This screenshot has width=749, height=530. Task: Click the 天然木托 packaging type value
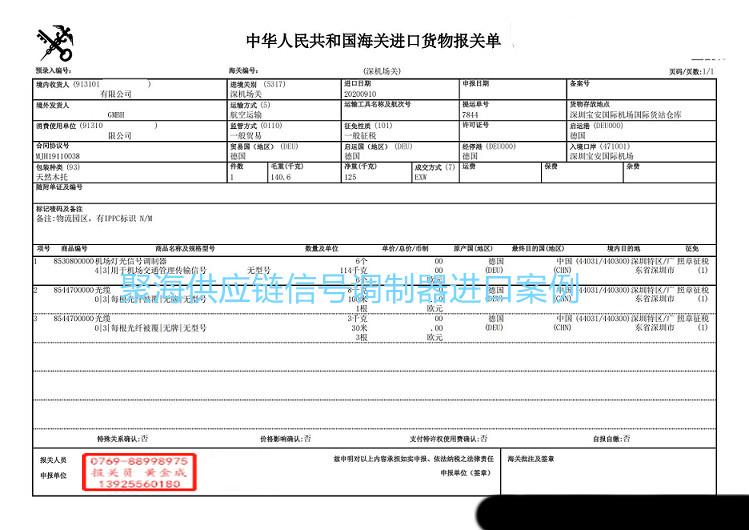pyautogui.click(x=52, y=177)
